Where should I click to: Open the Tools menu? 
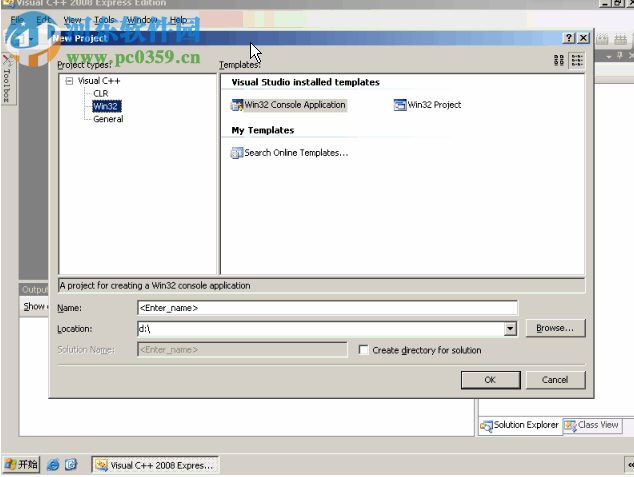point(104,20)
